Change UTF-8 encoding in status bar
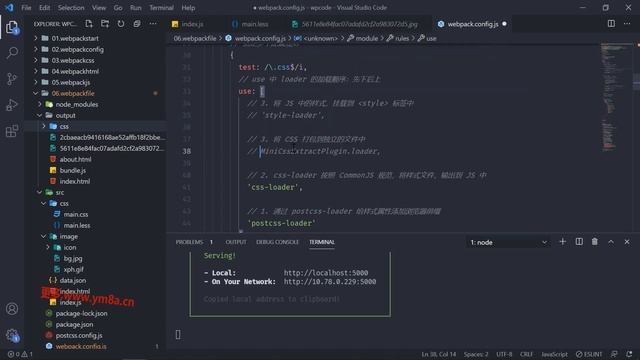Viewport: 640px width, 360px height. (x=504, y=354)
